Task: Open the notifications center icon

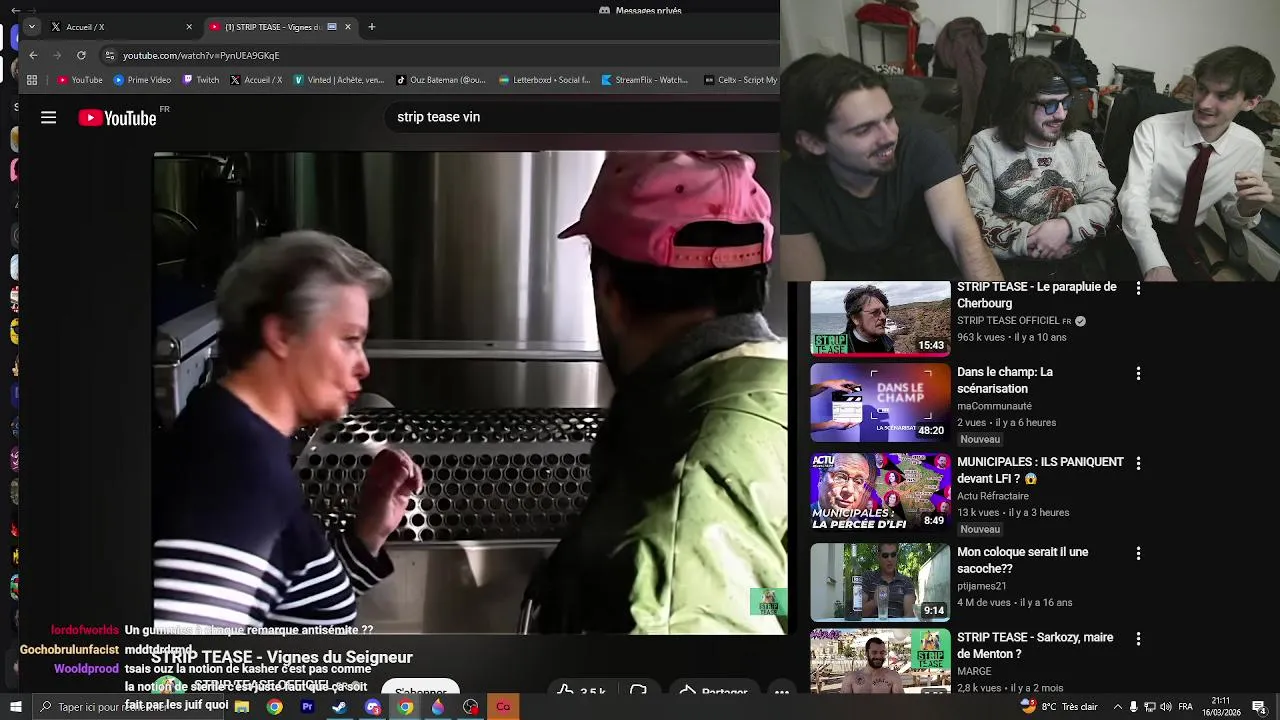Action: click(x=1259, y=707)
